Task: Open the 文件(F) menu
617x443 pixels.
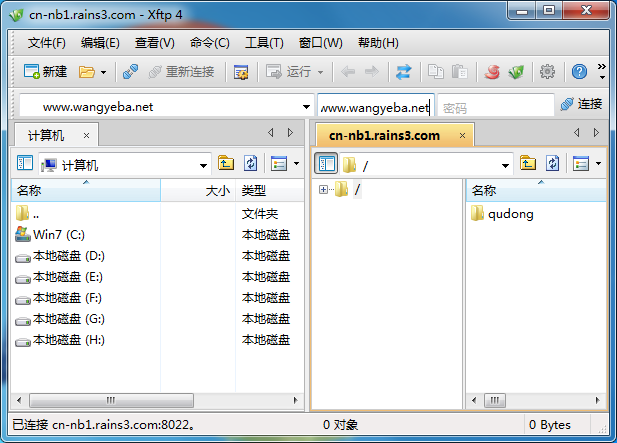Action: click(46, 43)
